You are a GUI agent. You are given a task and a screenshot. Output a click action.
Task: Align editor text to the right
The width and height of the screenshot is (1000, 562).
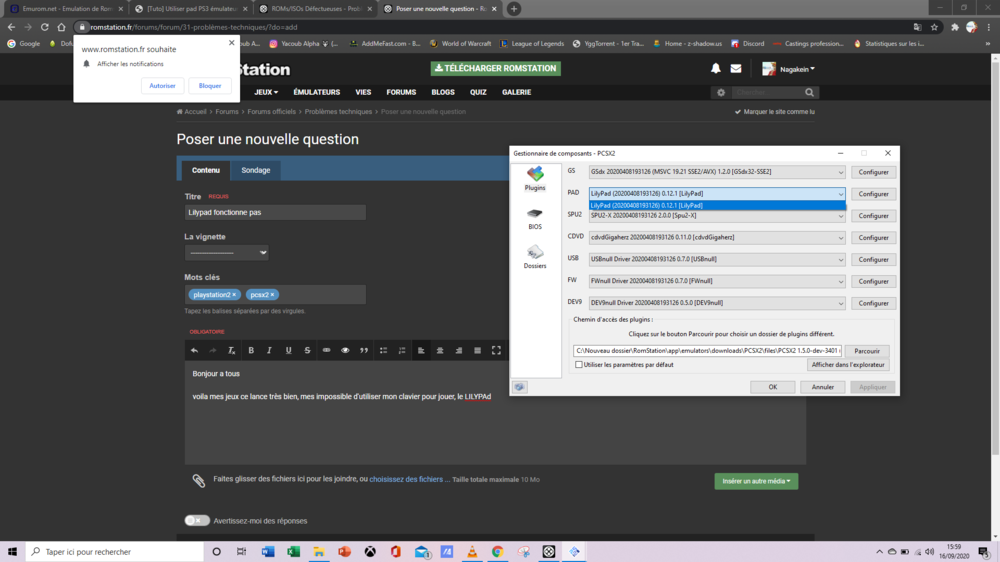coord(459,350)
